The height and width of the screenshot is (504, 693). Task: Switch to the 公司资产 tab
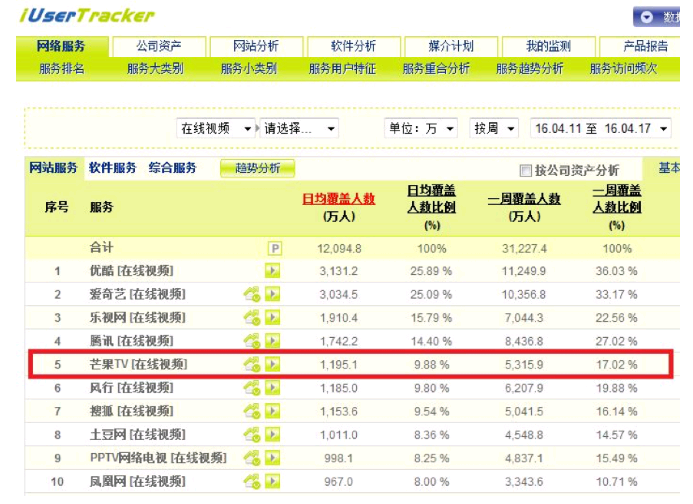point(158,47)
